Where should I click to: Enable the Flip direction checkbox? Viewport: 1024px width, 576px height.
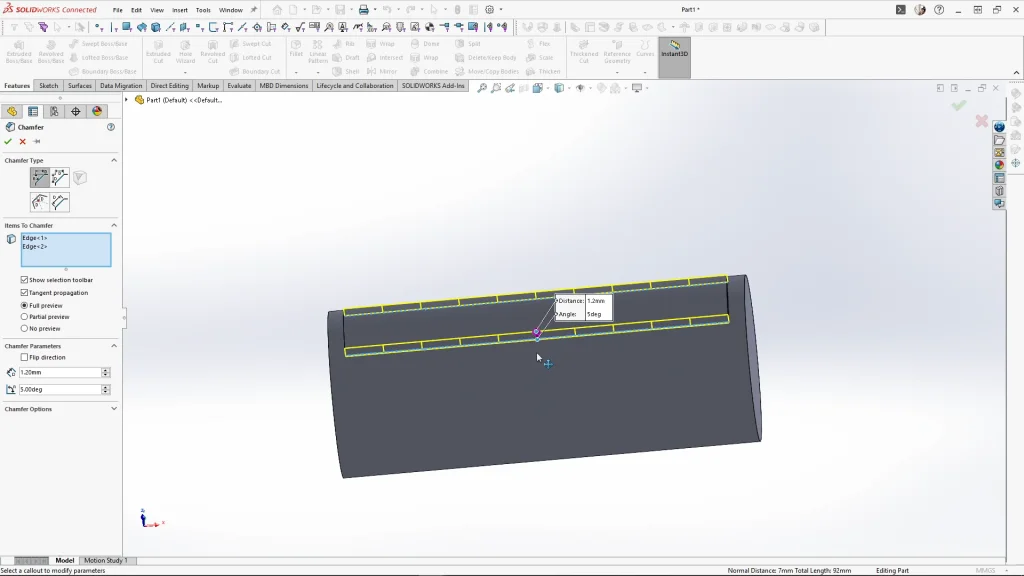coord(25,357)
